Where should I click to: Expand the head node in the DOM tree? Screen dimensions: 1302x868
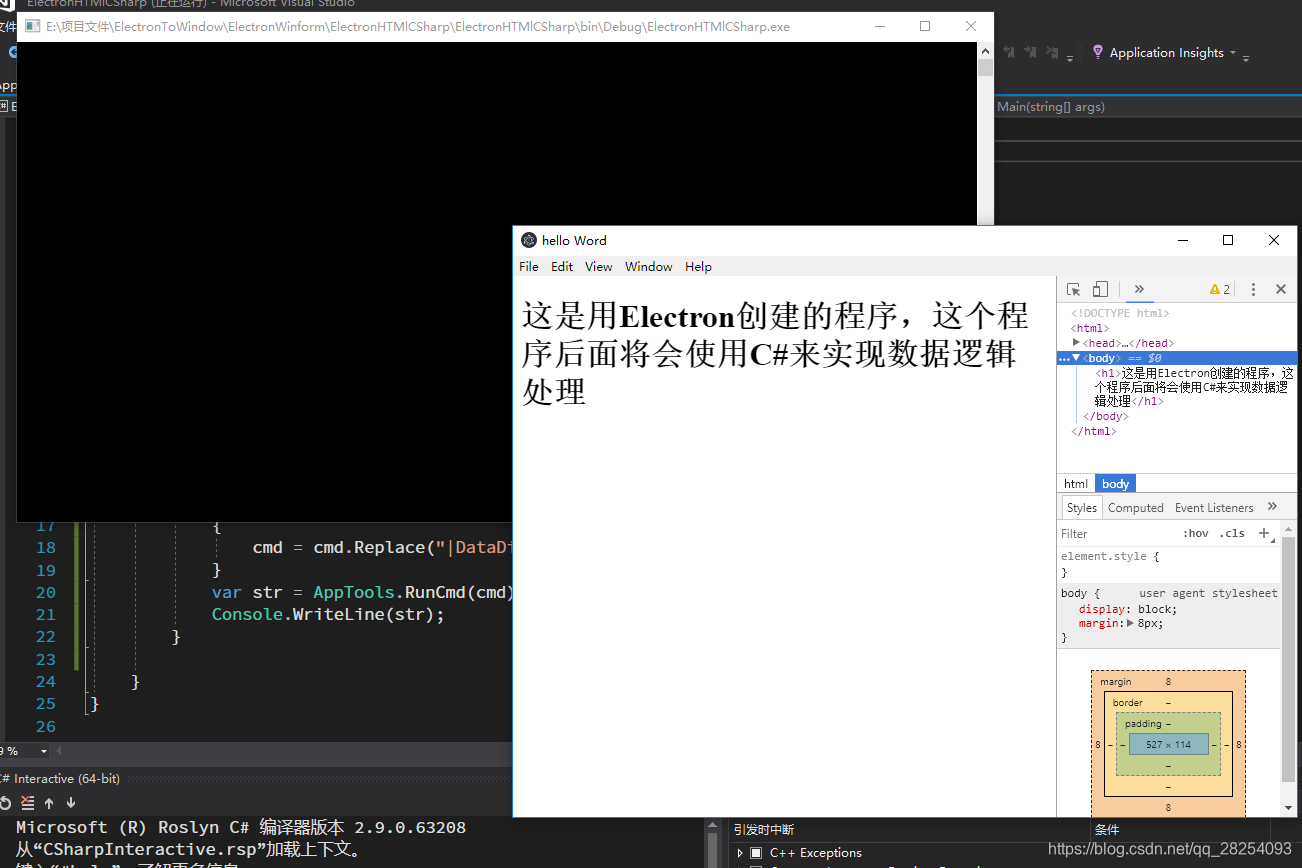[x=1076, y=343]
